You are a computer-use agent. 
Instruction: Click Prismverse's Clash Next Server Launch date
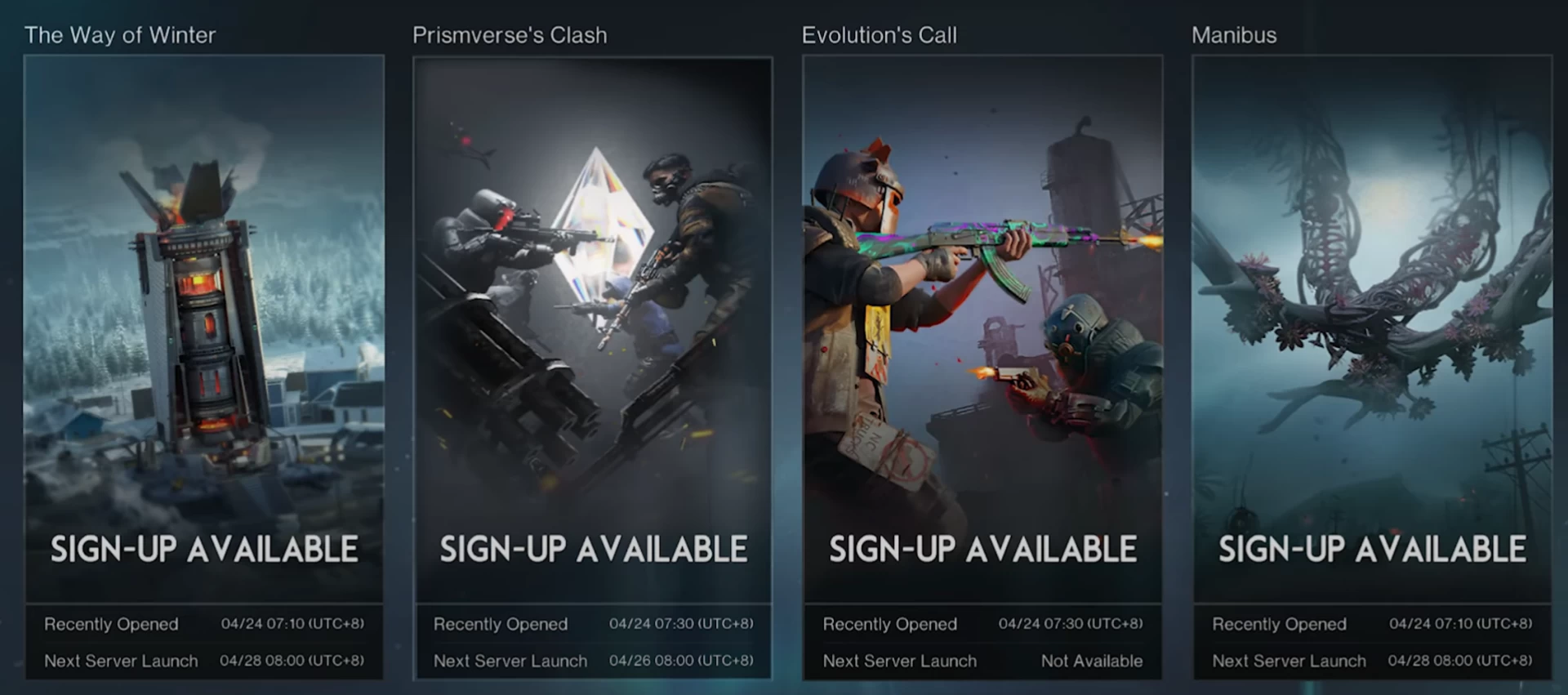[681, 660]
